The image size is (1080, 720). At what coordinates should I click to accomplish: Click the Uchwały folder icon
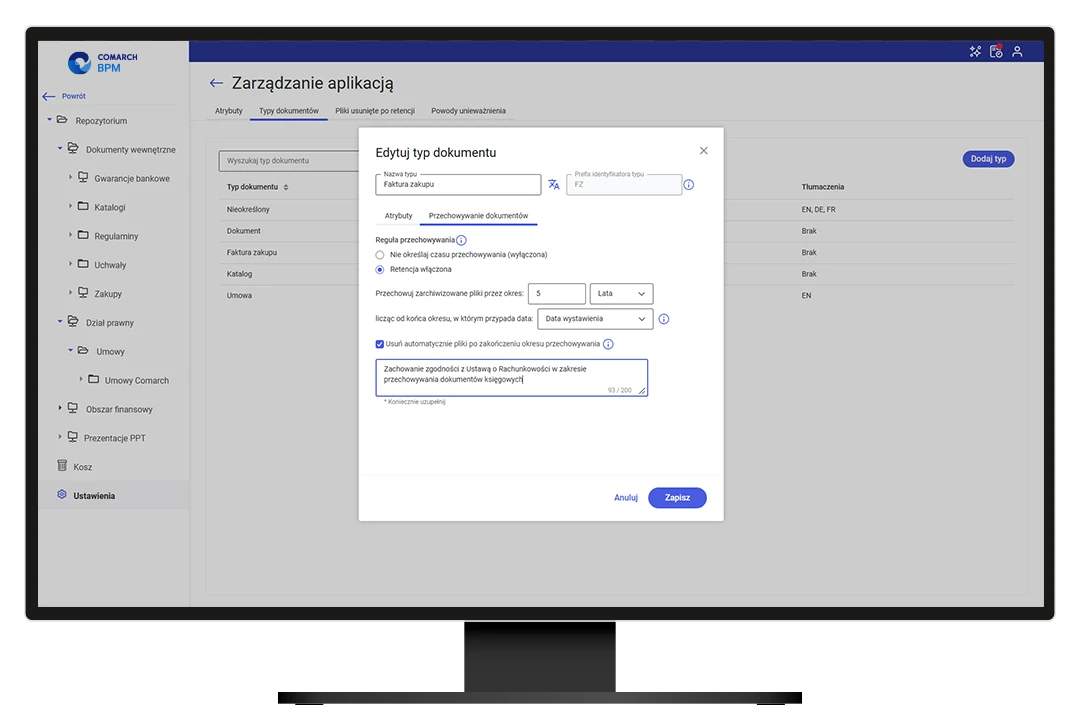coord(83,264)
